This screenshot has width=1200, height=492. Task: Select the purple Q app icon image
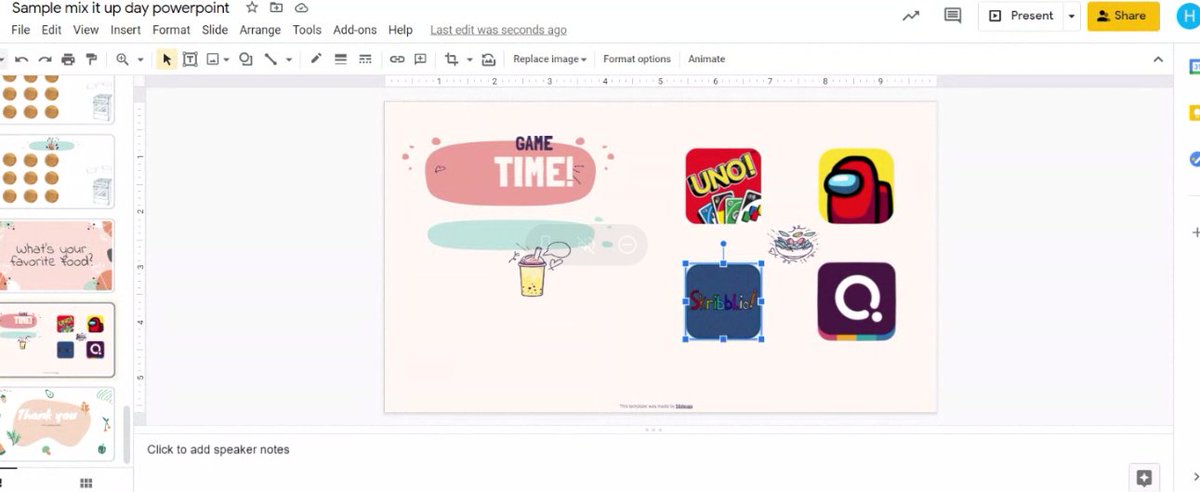click(856, 301)
